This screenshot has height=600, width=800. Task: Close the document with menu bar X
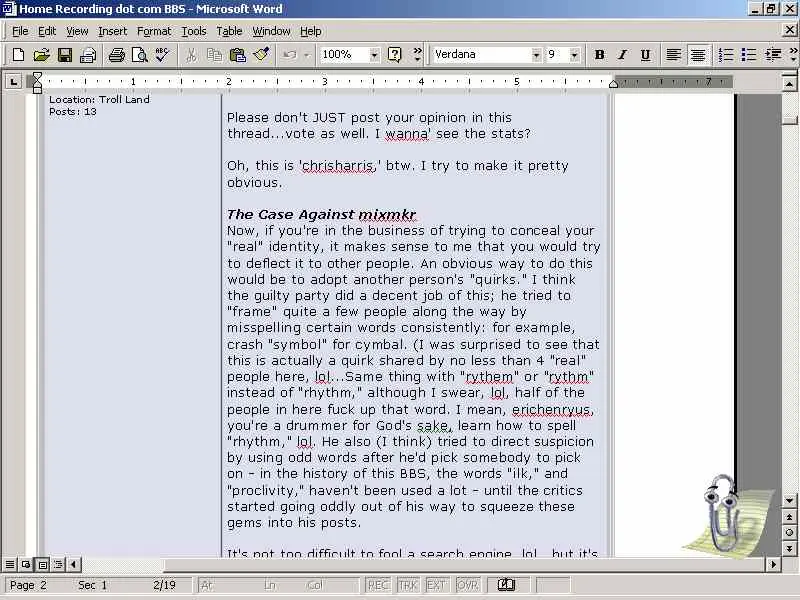[x=789, y=30]
